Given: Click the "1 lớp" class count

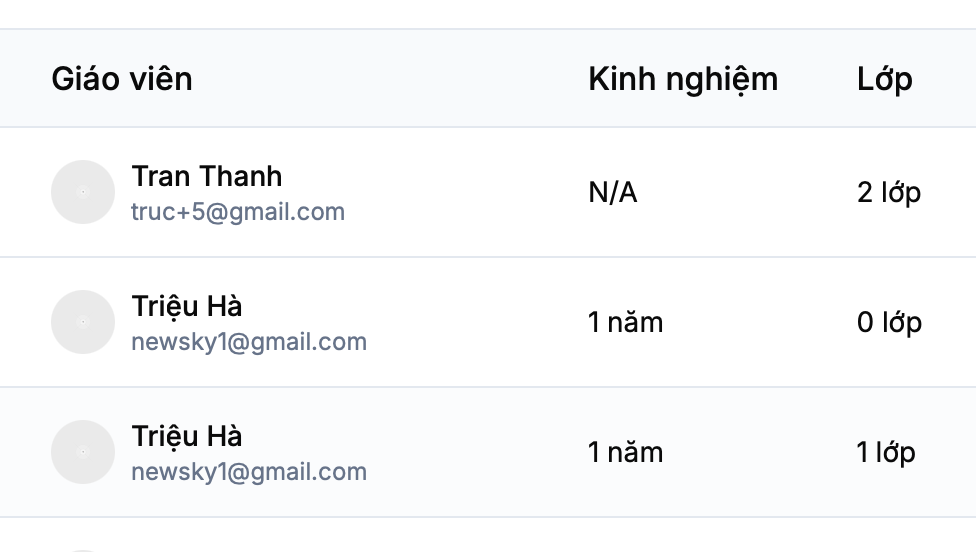Looking at the screenshot, I should click(x=886, y=452).
